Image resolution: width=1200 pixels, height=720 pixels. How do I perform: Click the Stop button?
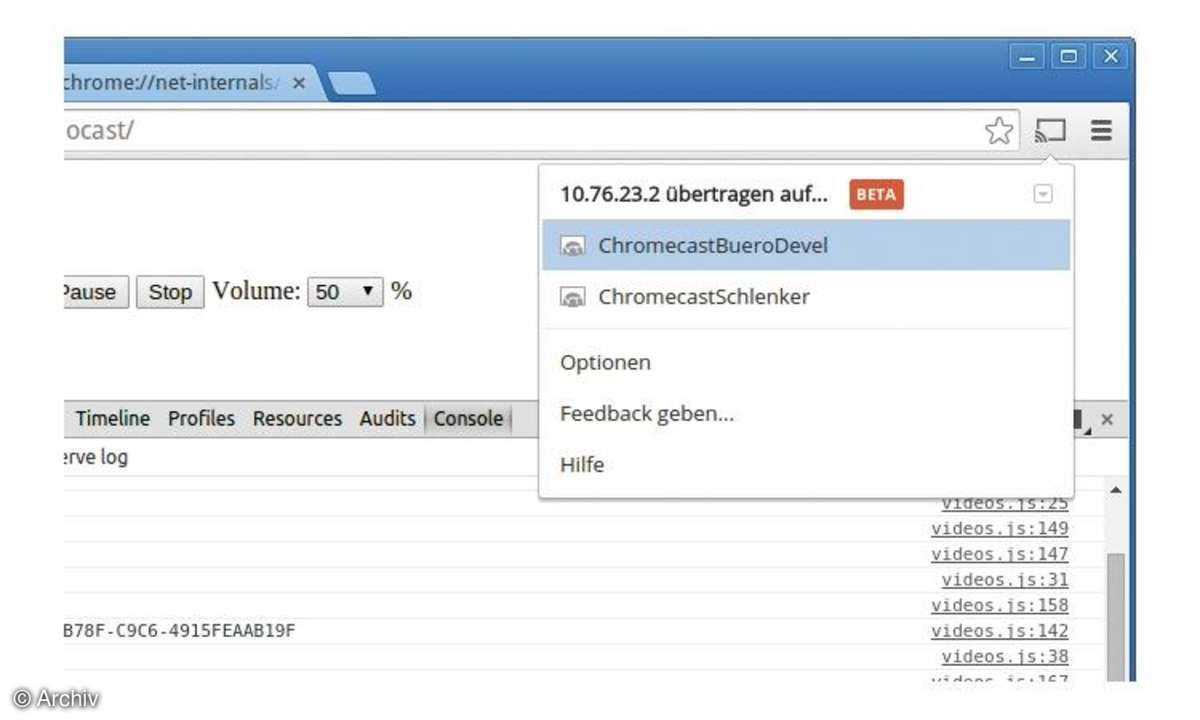[x=170, y=292]
